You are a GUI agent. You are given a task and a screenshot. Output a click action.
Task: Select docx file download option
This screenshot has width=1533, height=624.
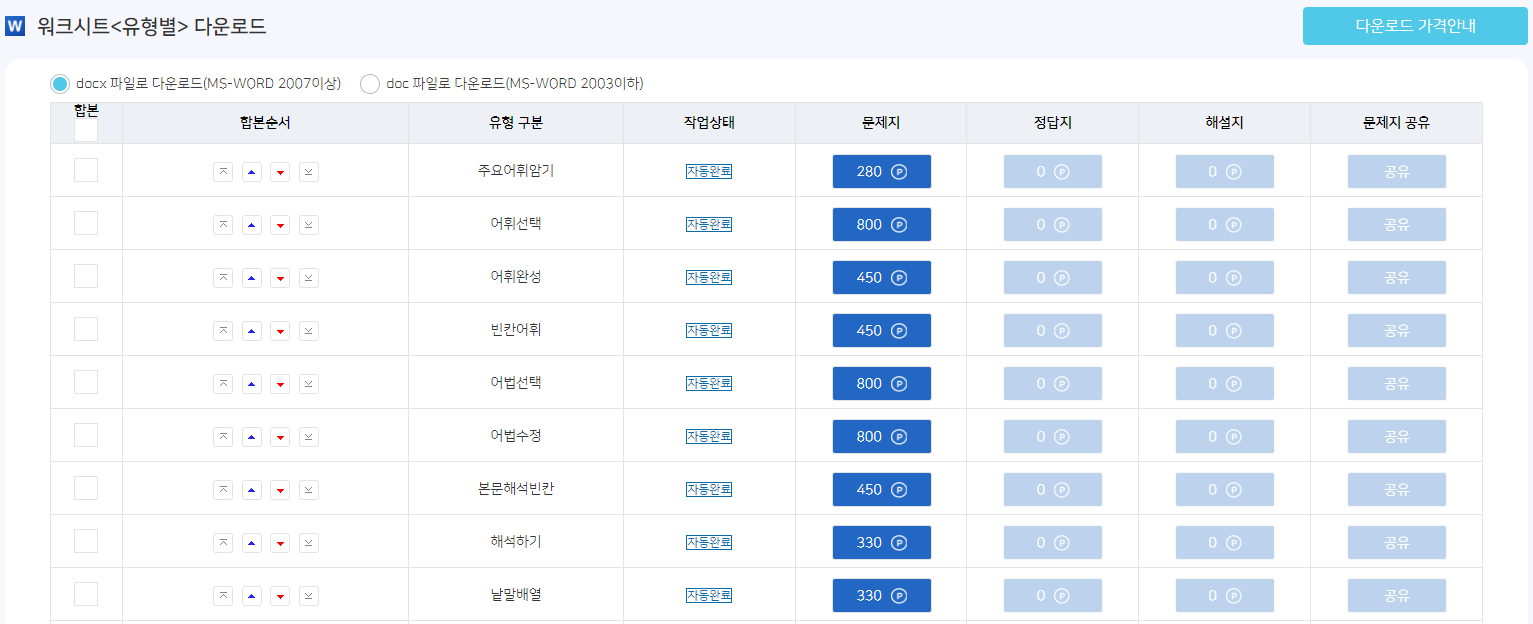click(x=60, y=84)
